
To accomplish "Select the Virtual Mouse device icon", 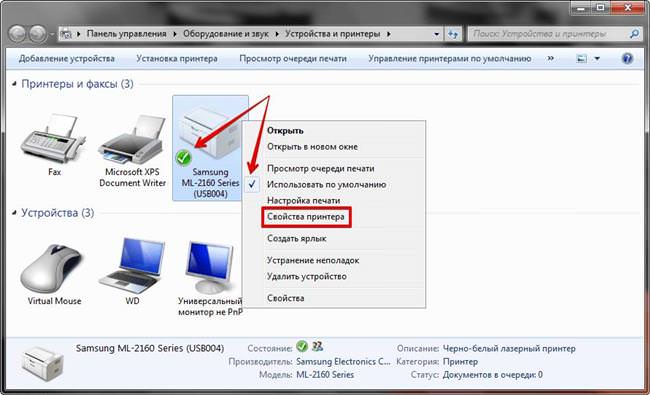I will [53, 268].
